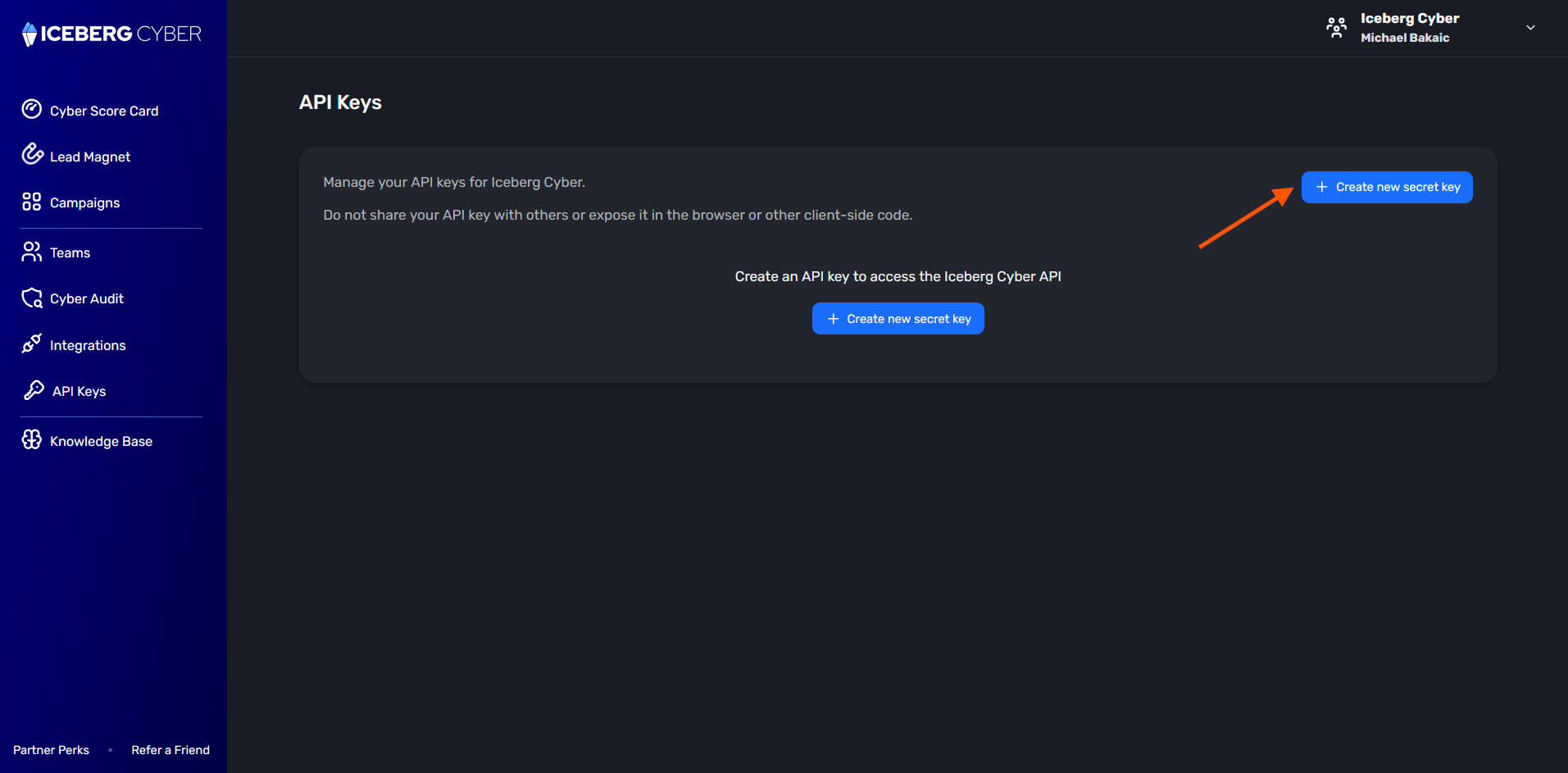Select API Keys menu label
The height and width of the screenshot is (773, 1568).
79,391
